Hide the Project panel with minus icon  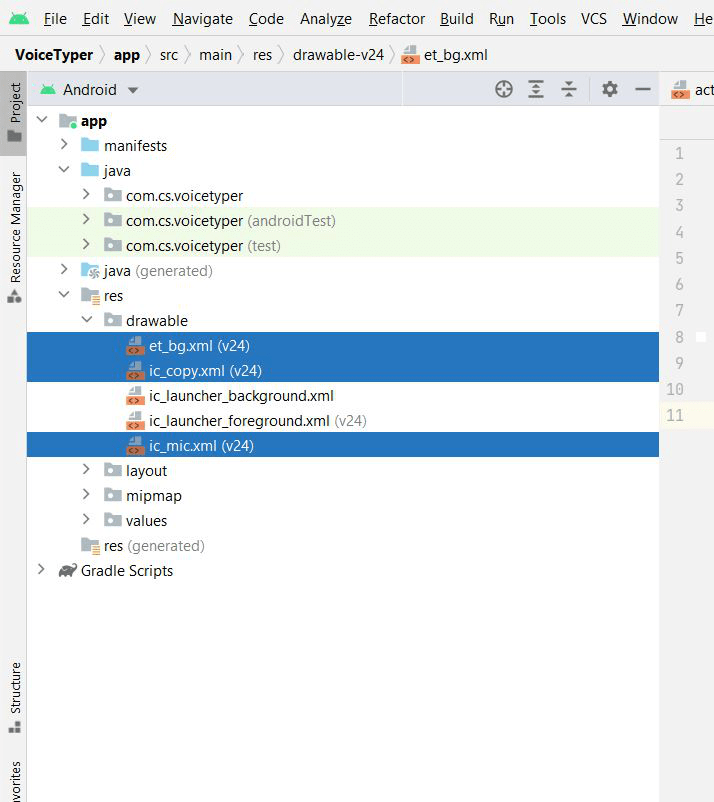coord(642,89)
